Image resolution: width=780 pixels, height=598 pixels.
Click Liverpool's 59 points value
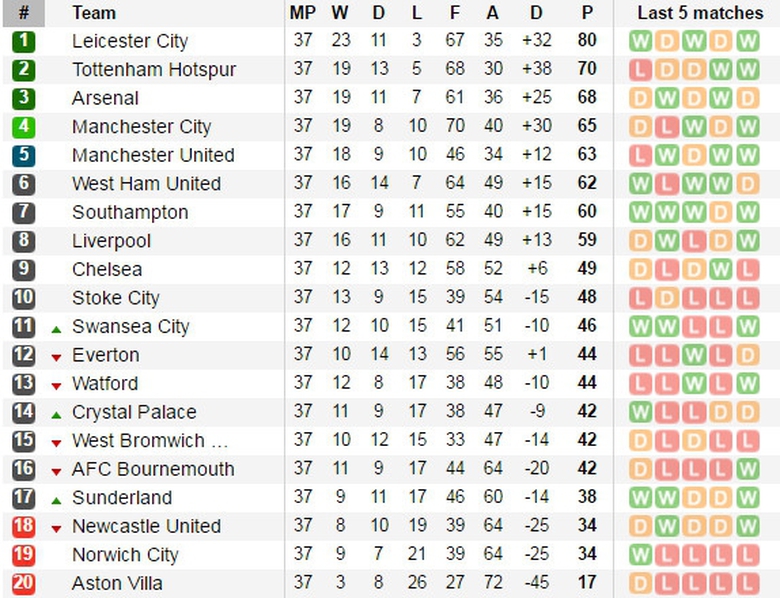(587, 241)
